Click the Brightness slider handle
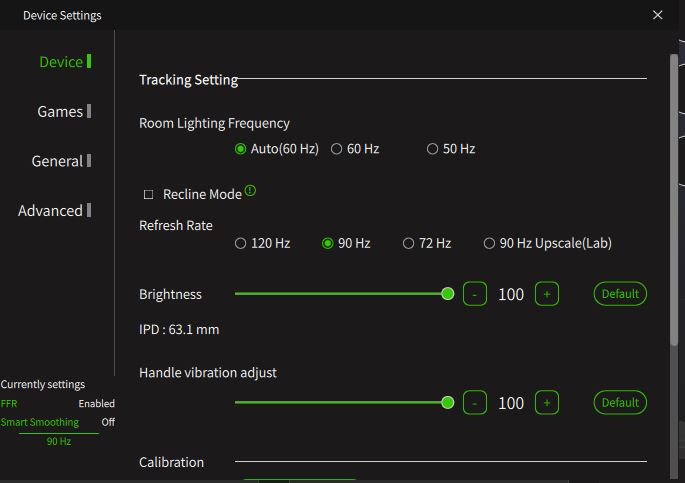This screenshot has width=685, height=483. click(x=447, y=294)
